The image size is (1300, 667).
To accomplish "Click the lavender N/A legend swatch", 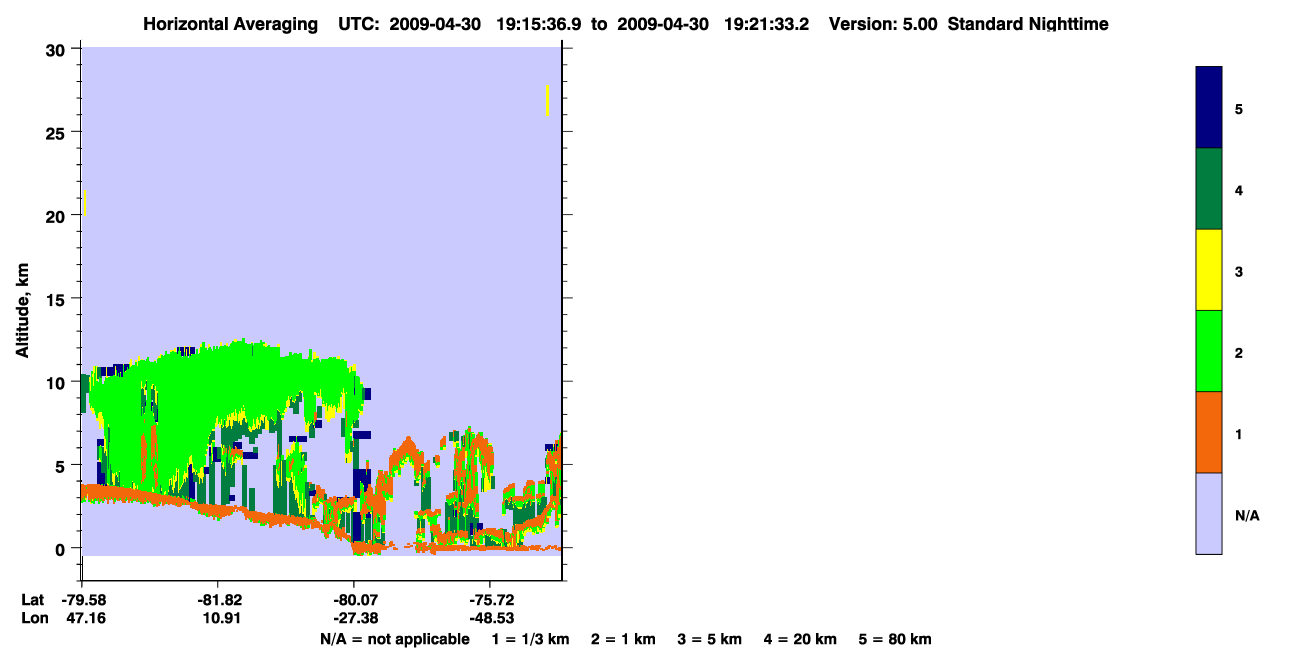I will tap(1209, 513).
